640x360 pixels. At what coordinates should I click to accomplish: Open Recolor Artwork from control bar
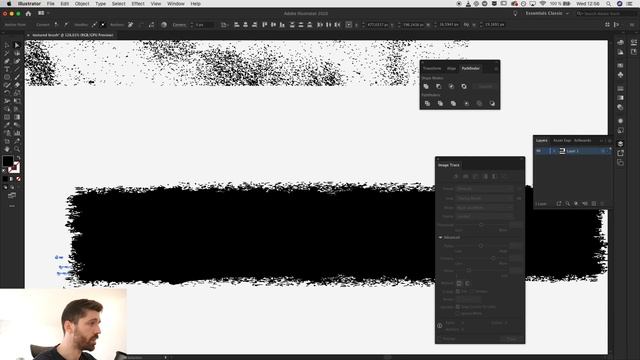click(x=164, y=24)
